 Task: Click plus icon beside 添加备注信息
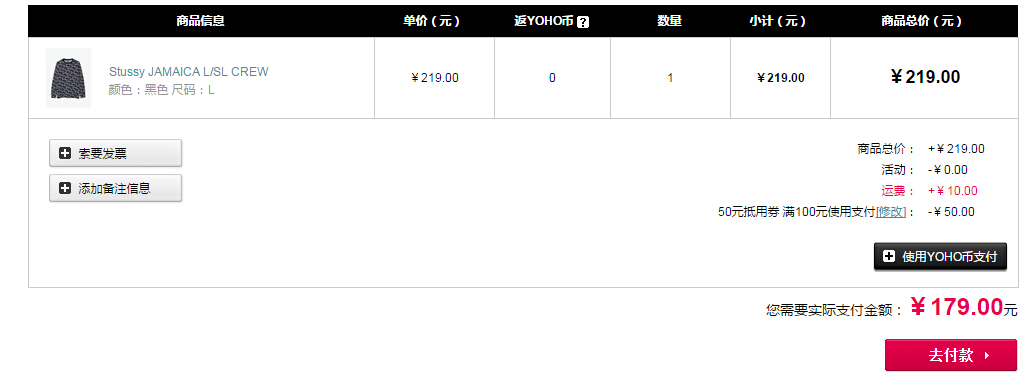point(64,188)
